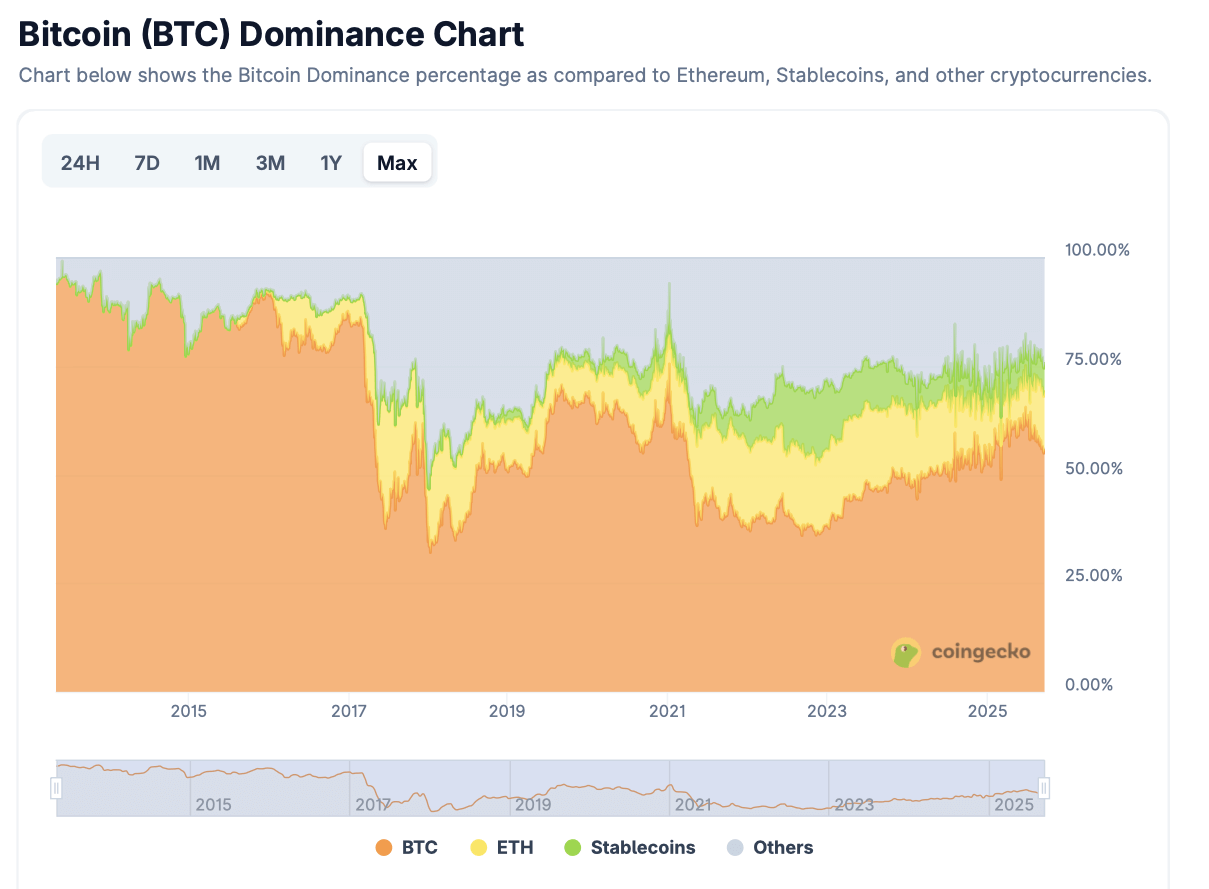Viewport: 1209px width, 889px height.
Task: Click the left handle of the range slider
Action: pyautogui.click(x=58, y=787)
